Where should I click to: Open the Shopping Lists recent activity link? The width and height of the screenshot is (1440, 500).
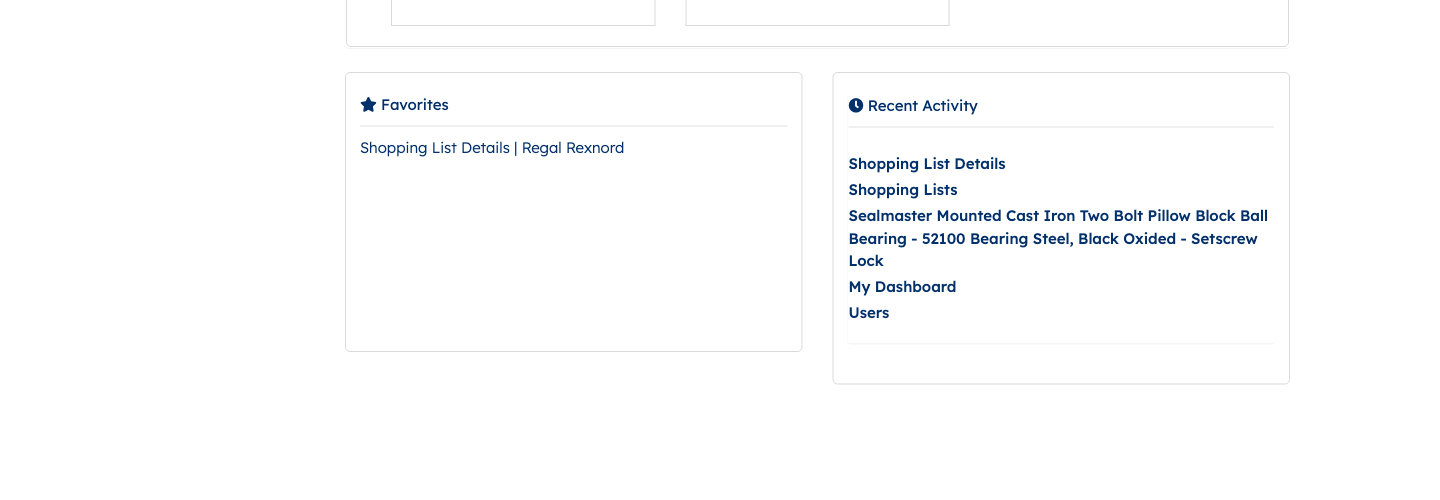[903, 190]
